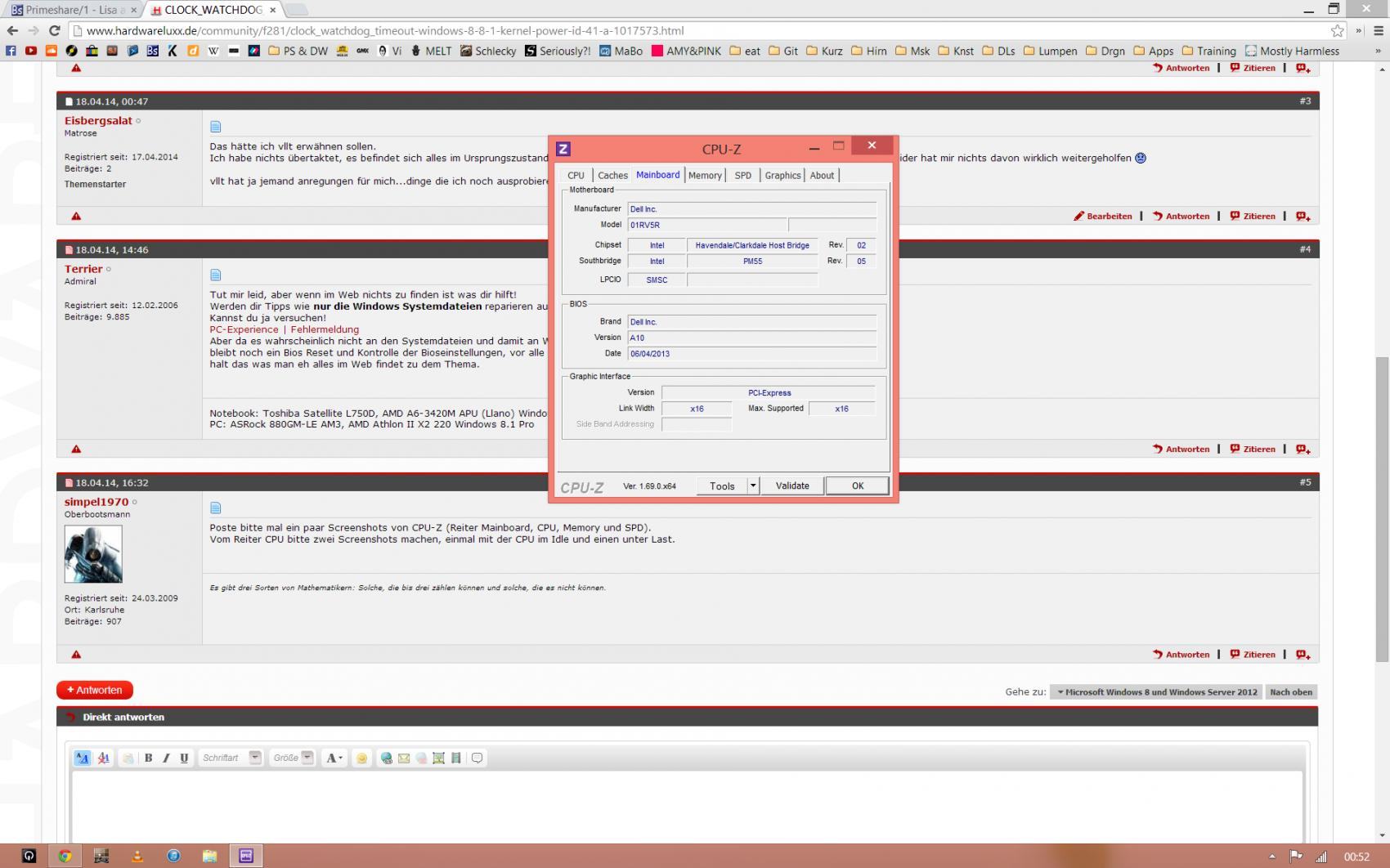Viewport: 1390px width, 868px height.
Task: Click the address bar URL field
Action: (703, 30)
